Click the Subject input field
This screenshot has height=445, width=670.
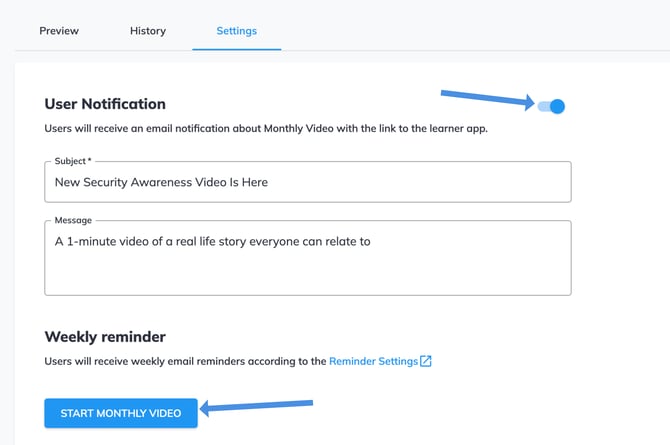[308, 183]
